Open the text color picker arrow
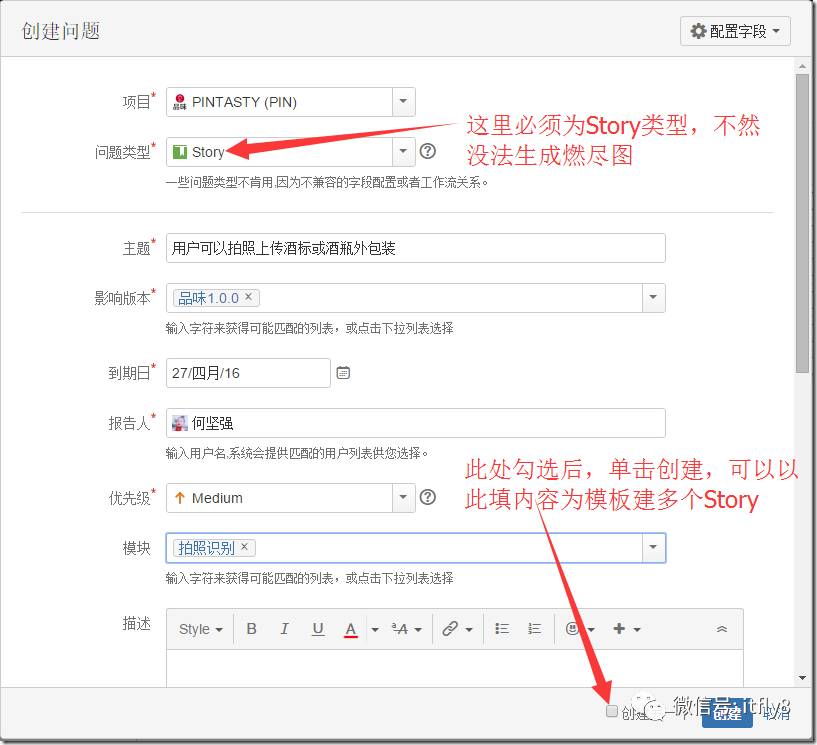The image size is (817, 745). point(375,630)
